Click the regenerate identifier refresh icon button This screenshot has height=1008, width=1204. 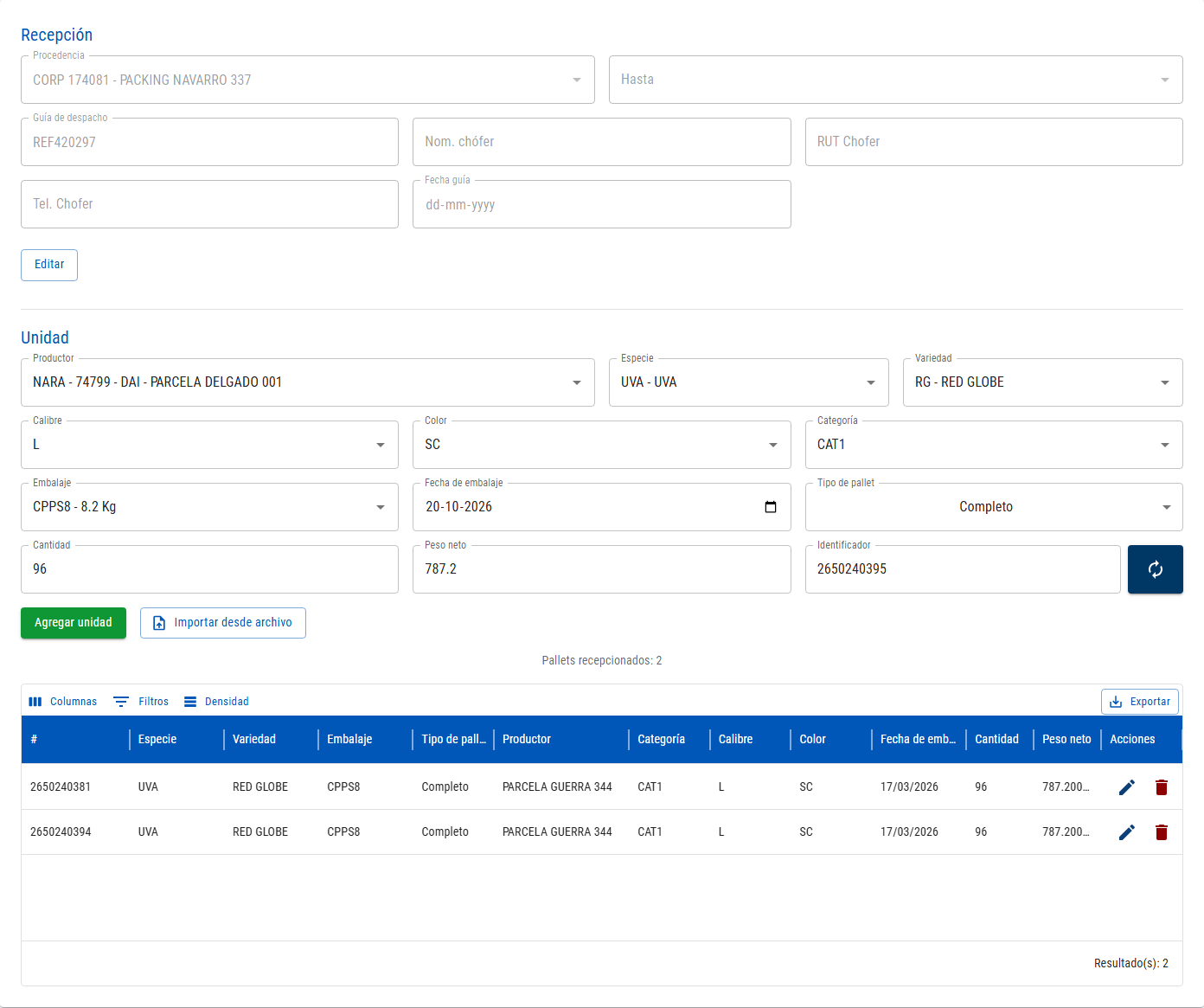click(x=1155, y=569)
